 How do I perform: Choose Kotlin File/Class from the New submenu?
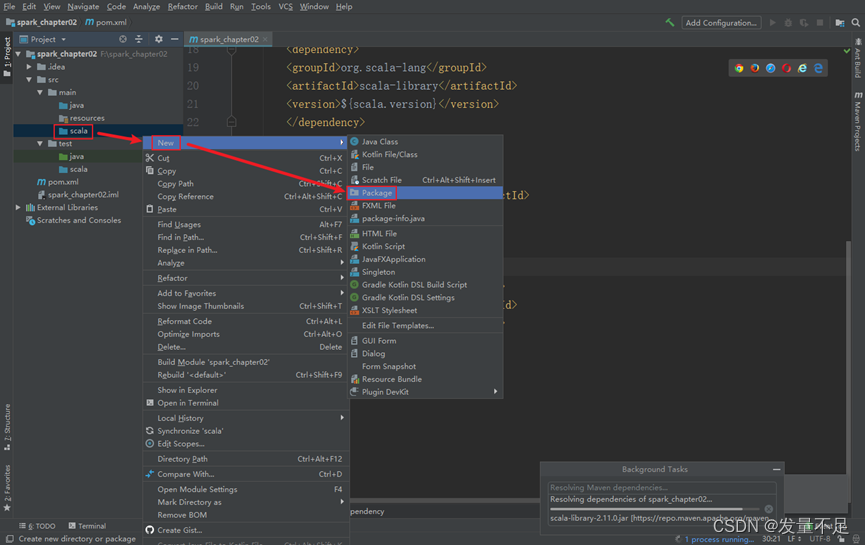[x=425, y=154]
